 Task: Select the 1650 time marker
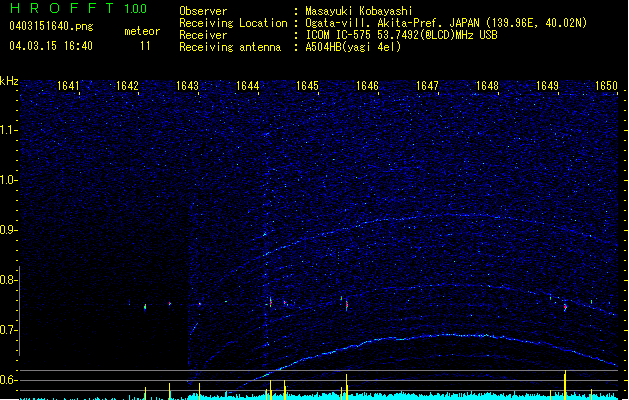coord(606,86)
